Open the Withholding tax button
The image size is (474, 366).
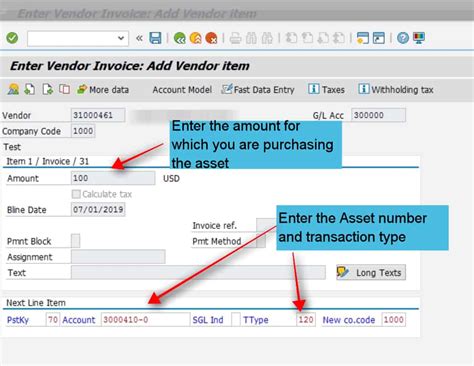[396, 89]
